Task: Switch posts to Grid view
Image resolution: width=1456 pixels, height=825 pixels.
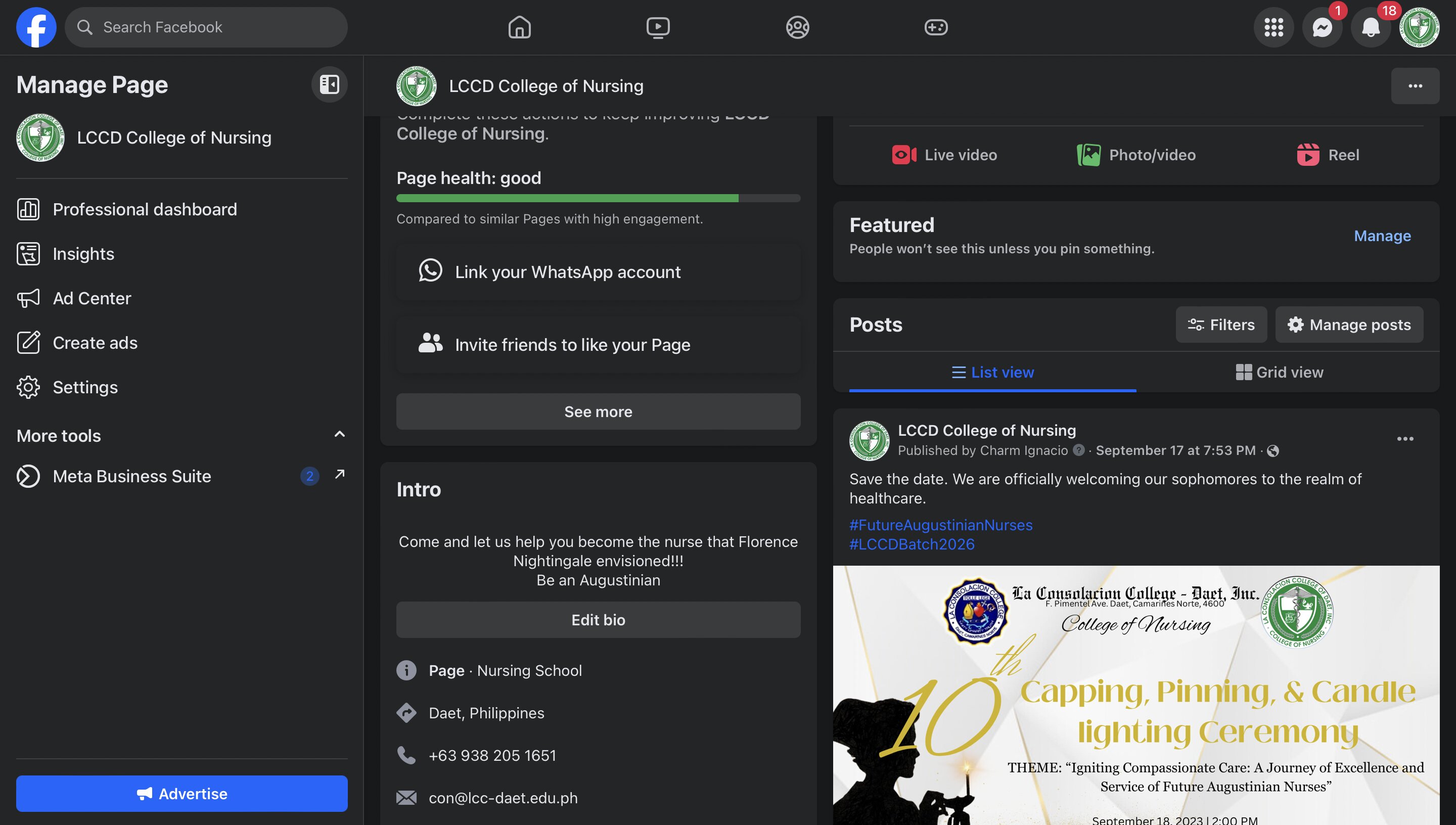Action: pos(1279,372)
